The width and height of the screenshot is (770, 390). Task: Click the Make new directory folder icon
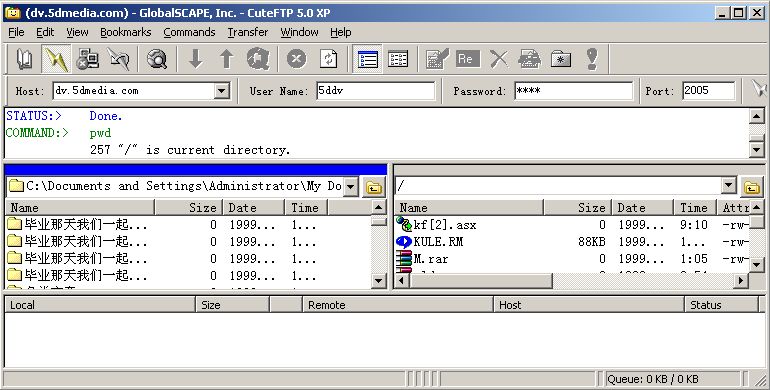561,59
